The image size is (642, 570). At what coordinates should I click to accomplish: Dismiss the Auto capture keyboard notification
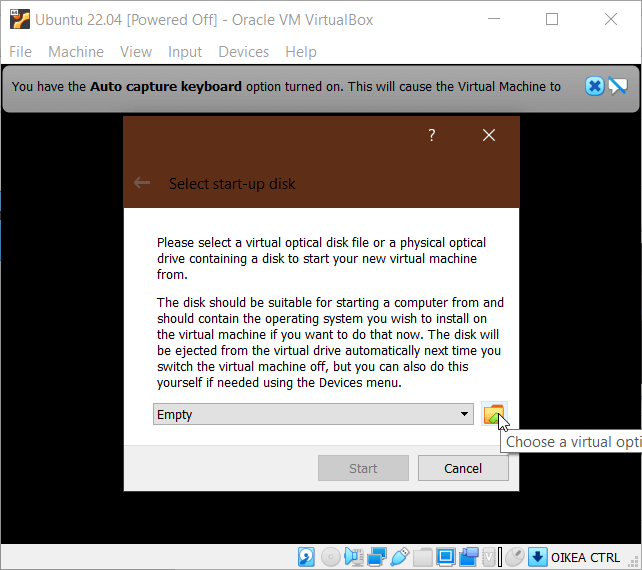[x=595, y=86]
